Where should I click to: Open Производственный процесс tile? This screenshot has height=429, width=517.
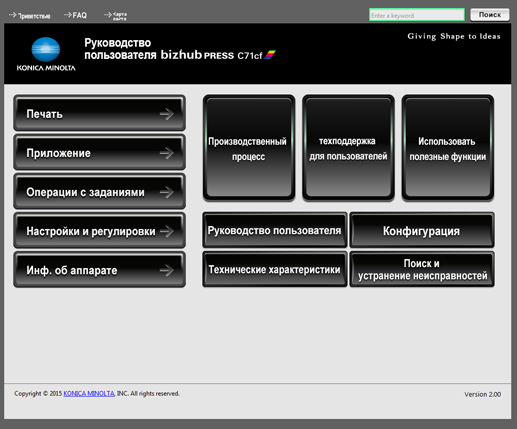pyautogui.click(x=249, y=148)
